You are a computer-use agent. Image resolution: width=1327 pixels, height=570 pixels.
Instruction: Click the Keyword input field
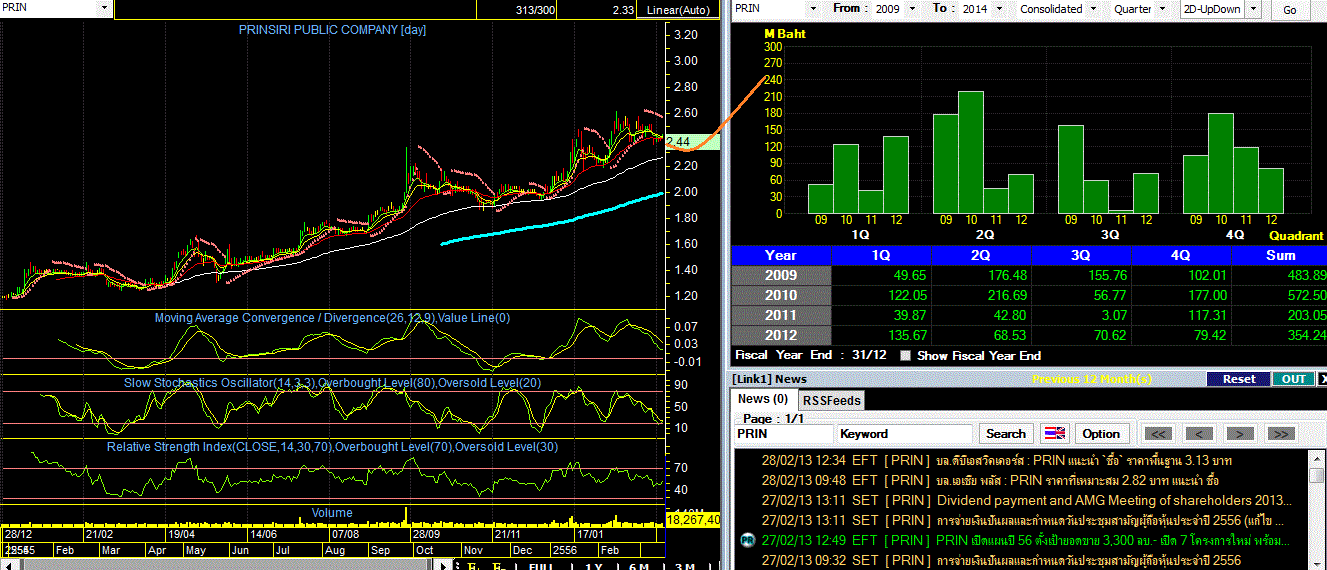905,434
